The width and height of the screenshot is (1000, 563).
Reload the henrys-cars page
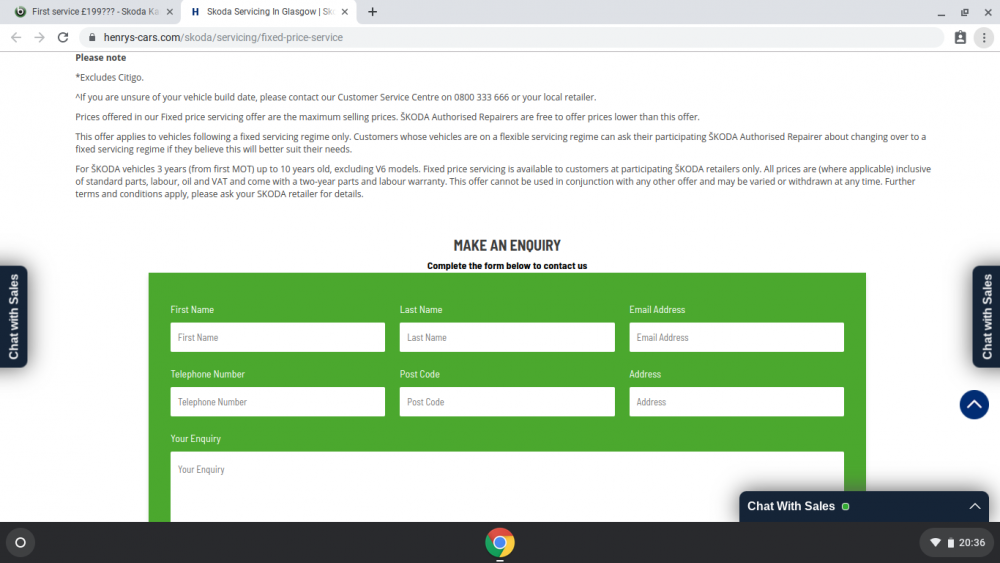coord(62,38)
